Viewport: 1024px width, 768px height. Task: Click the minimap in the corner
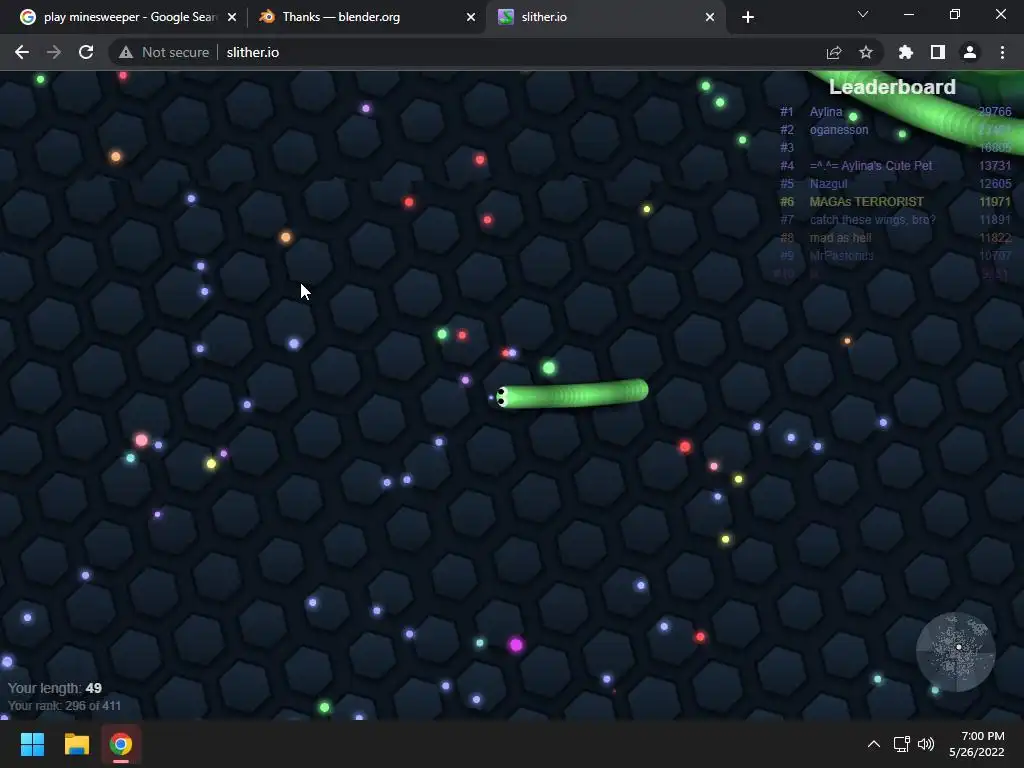pos(956,651)
